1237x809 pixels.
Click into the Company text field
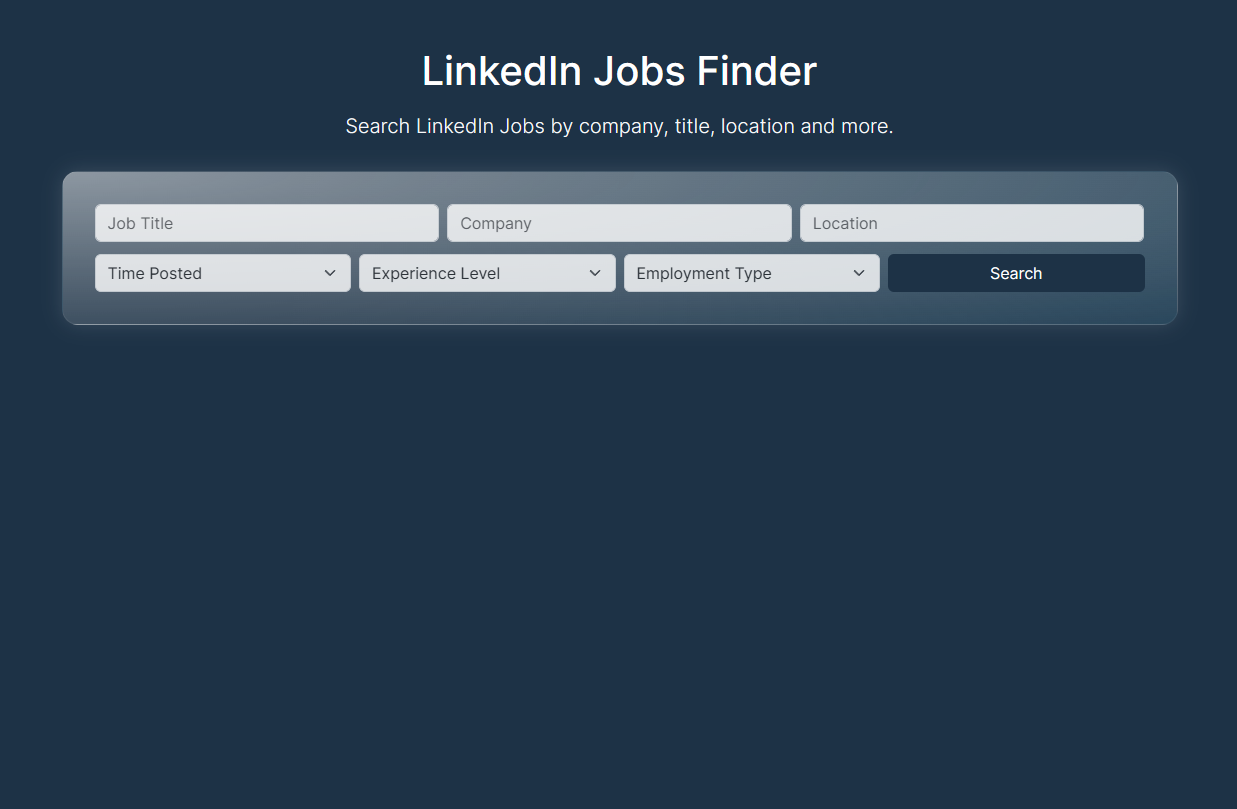pos(619,223)
